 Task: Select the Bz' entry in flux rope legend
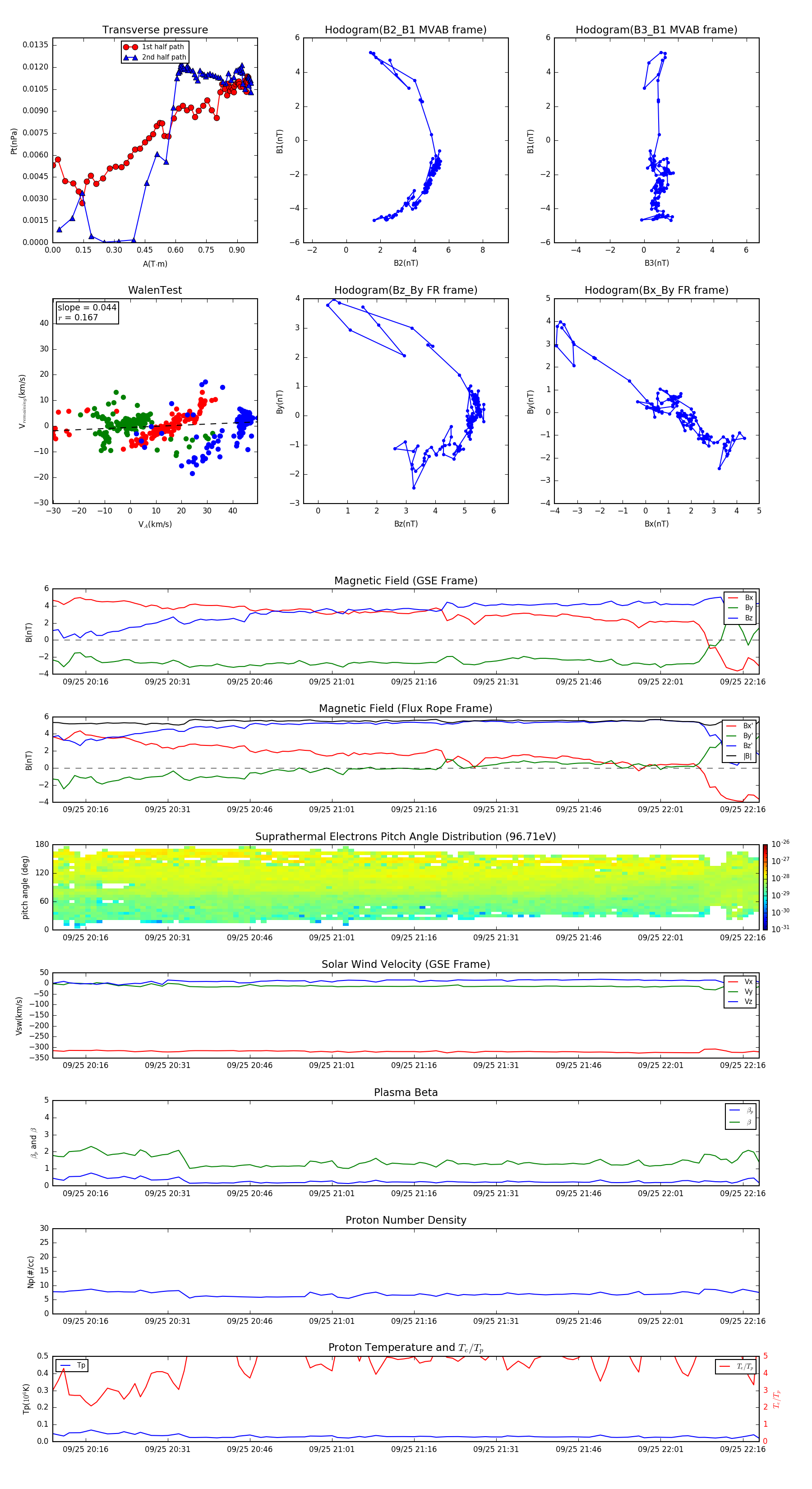click(x=740, y=746)
